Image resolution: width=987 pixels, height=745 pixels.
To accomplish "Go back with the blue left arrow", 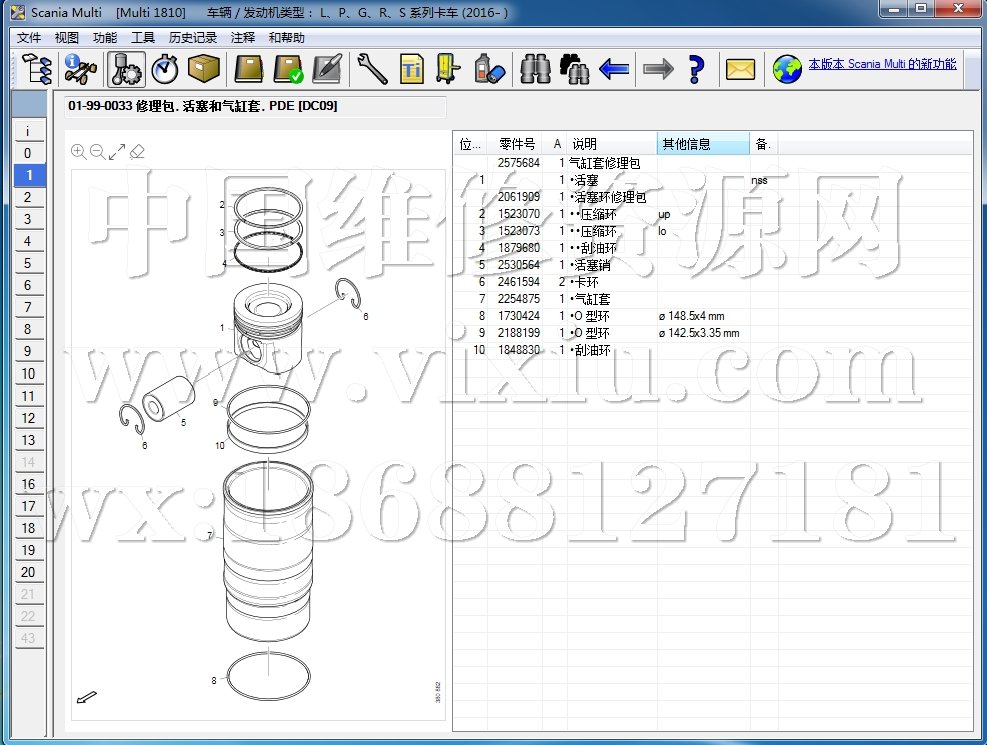I will pyautogui.click(x=613, y=69).
